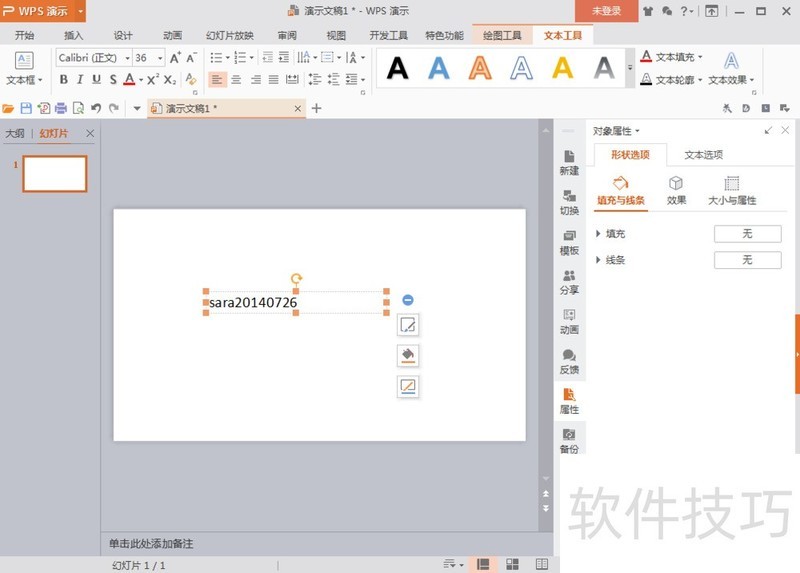Image resolution: width=800 pixels, height=573 pixels.
Task: Click the save icon in quick toolbar
Action: tap(26, 108)
